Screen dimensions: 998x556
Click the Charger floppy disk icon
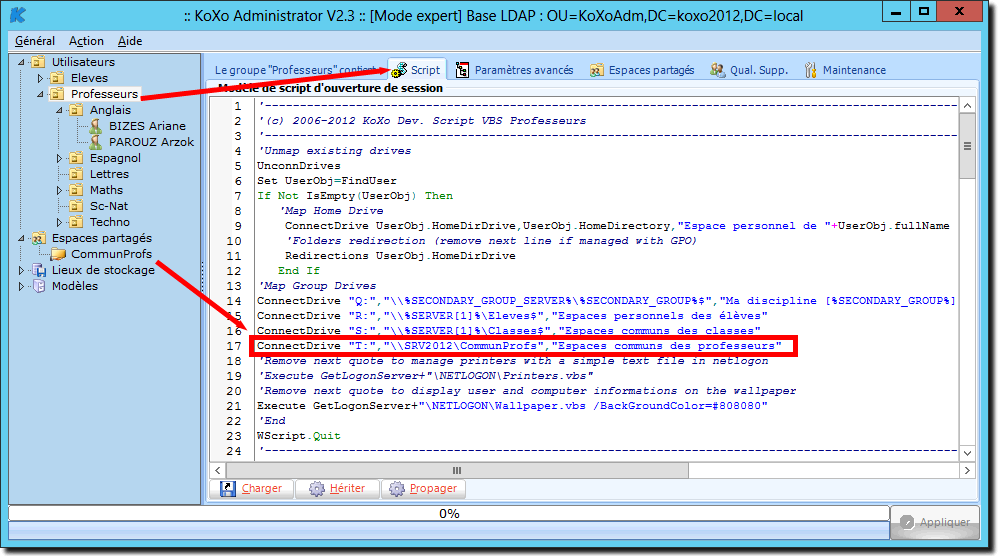[x=228, y=488]
